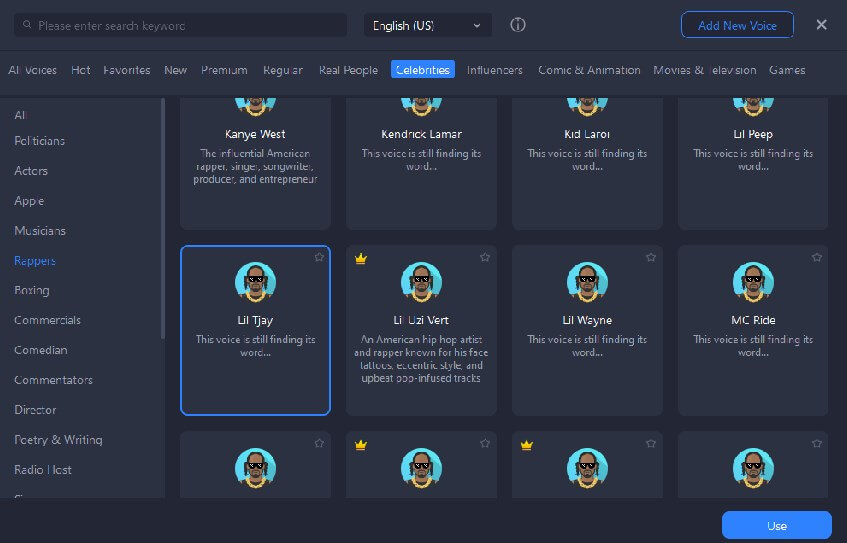
Task: Close the voice selection dialog
Action: click(x=821, y=25)
